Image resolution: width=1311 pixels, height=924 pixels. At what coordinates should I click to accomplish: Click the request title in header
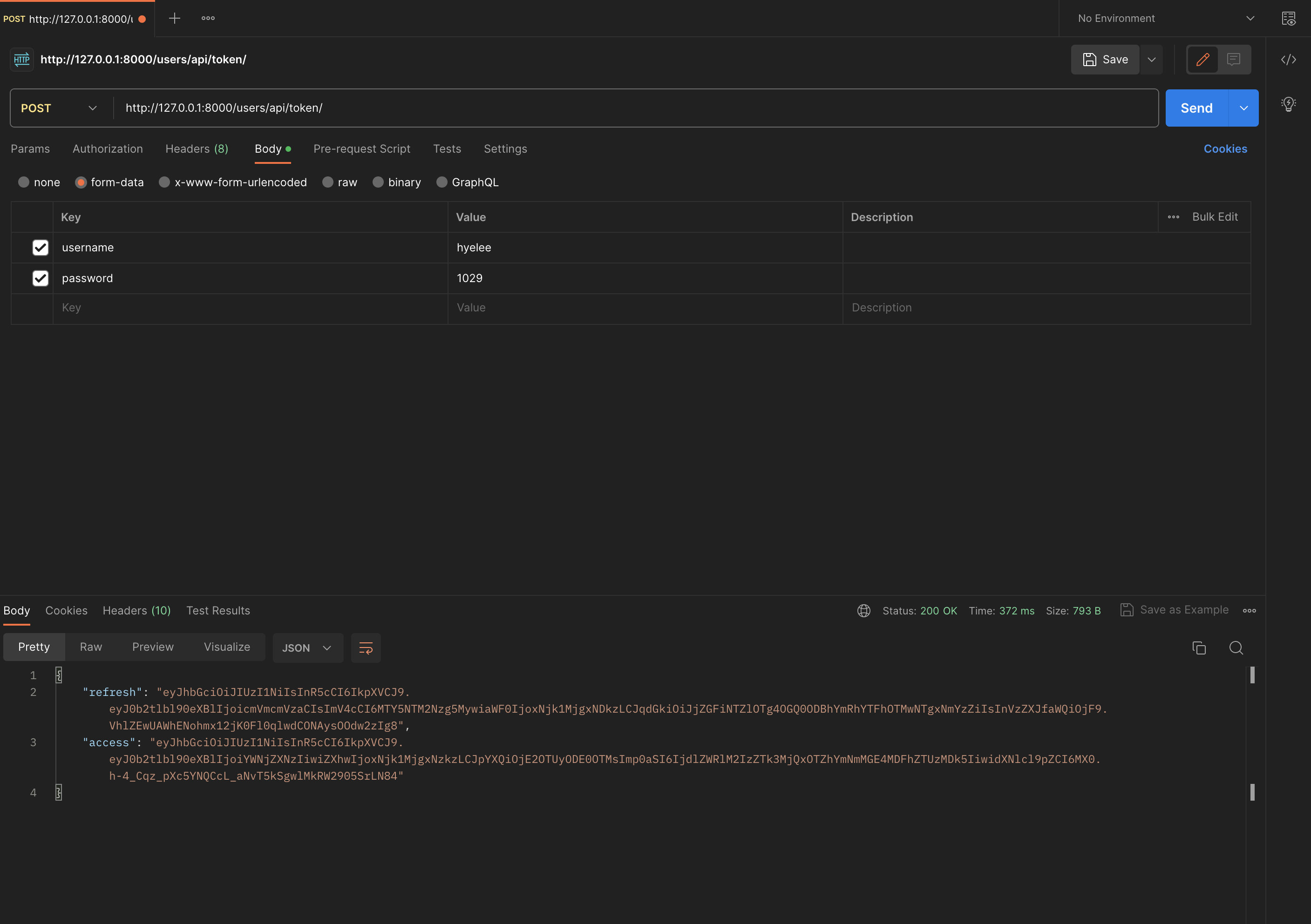click(143, 60)
